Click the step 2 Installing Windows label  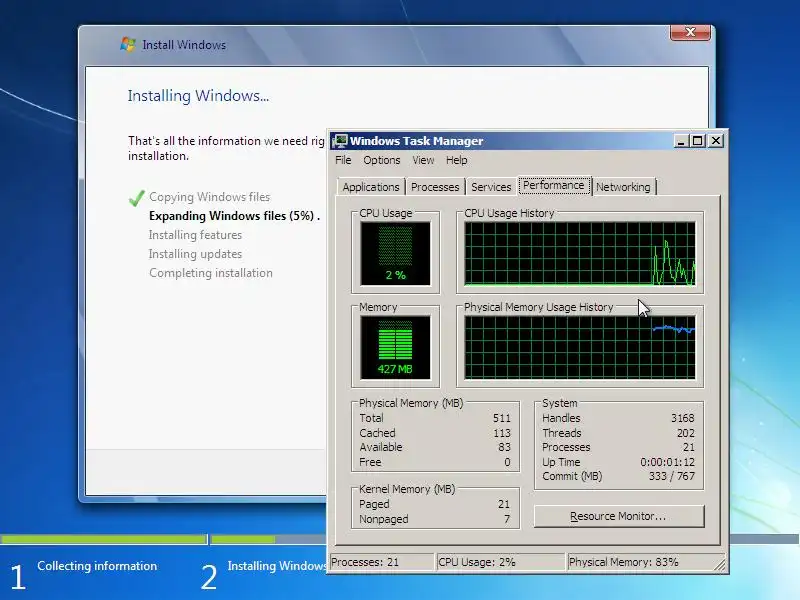pyautogui.click(x=277, y=566)
